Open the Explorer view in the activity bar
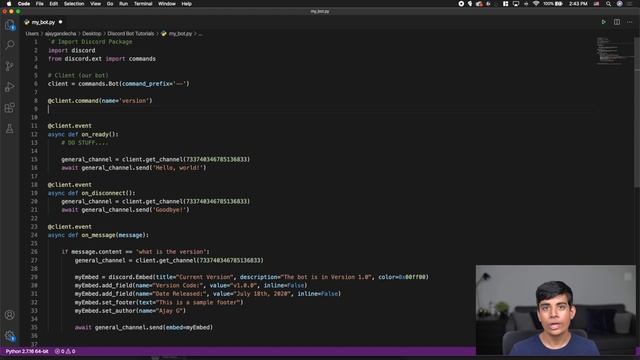 (x=10, y=25)
